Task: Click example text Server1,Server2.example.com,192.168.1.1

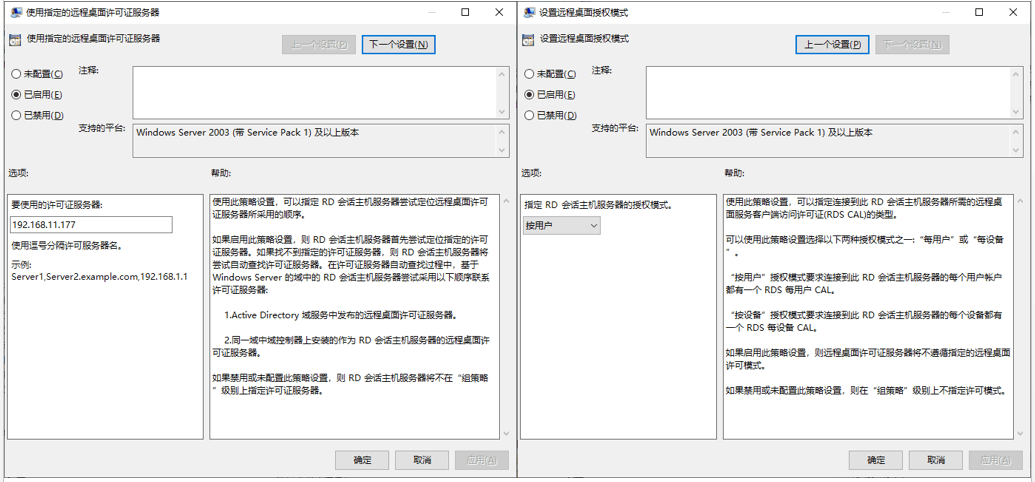Action: click(100, 276)
